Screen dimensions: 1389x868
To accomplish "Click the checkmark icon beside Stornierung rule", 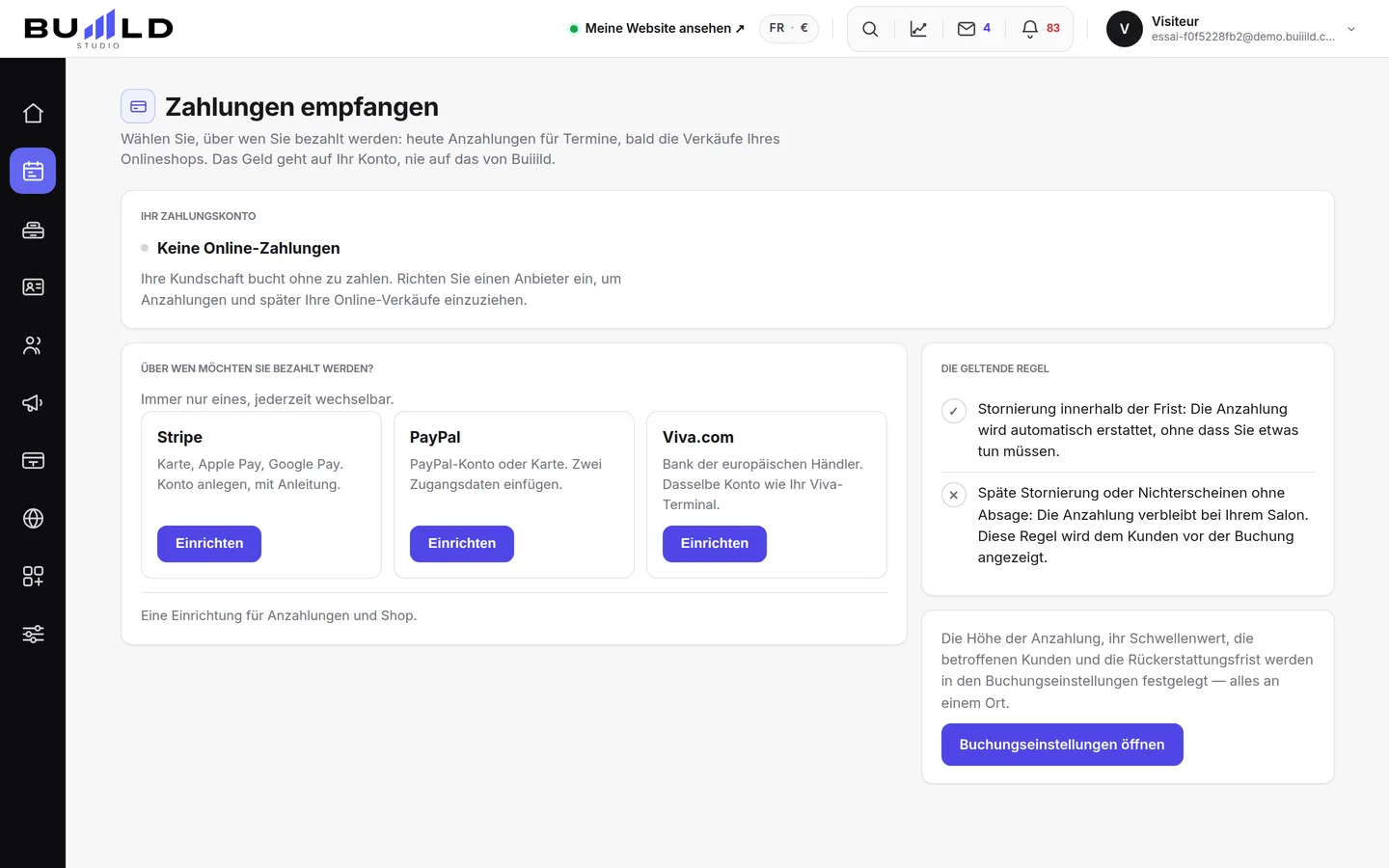I will pyautogui.click(x=954, y=411).
